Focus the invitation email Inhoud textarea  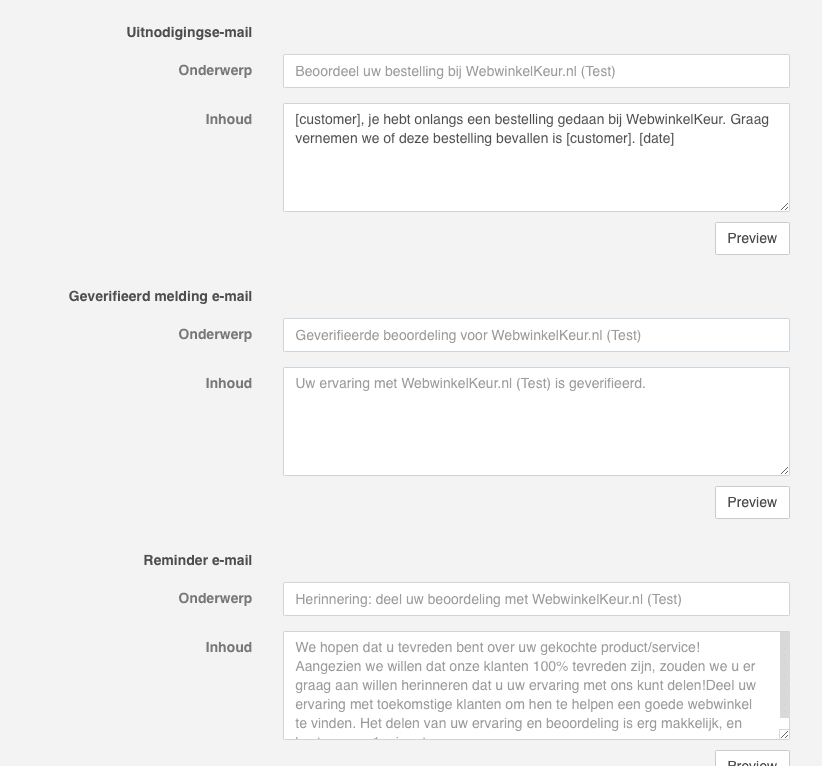click(x=536, y=170)
